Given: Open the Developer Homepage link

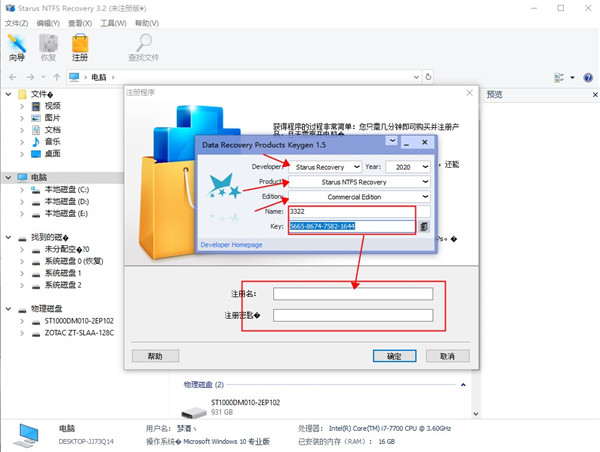Looking at the screenshot, I should (x=232, y=245).
